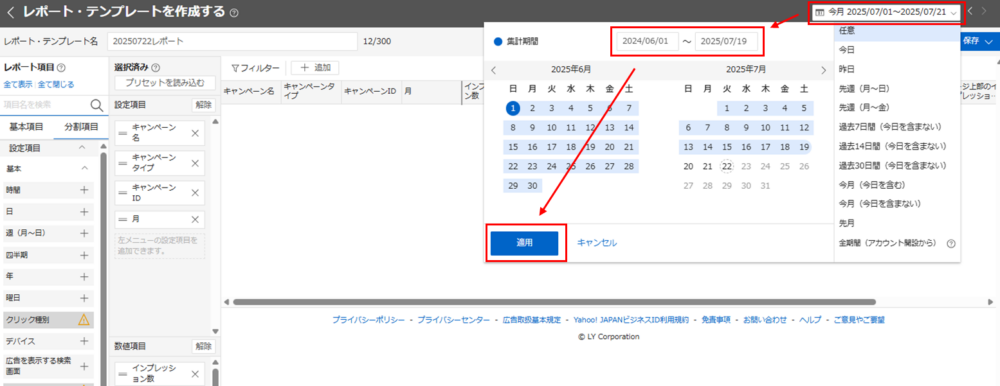Switch to the 分割項目 tab

[80, 127]
